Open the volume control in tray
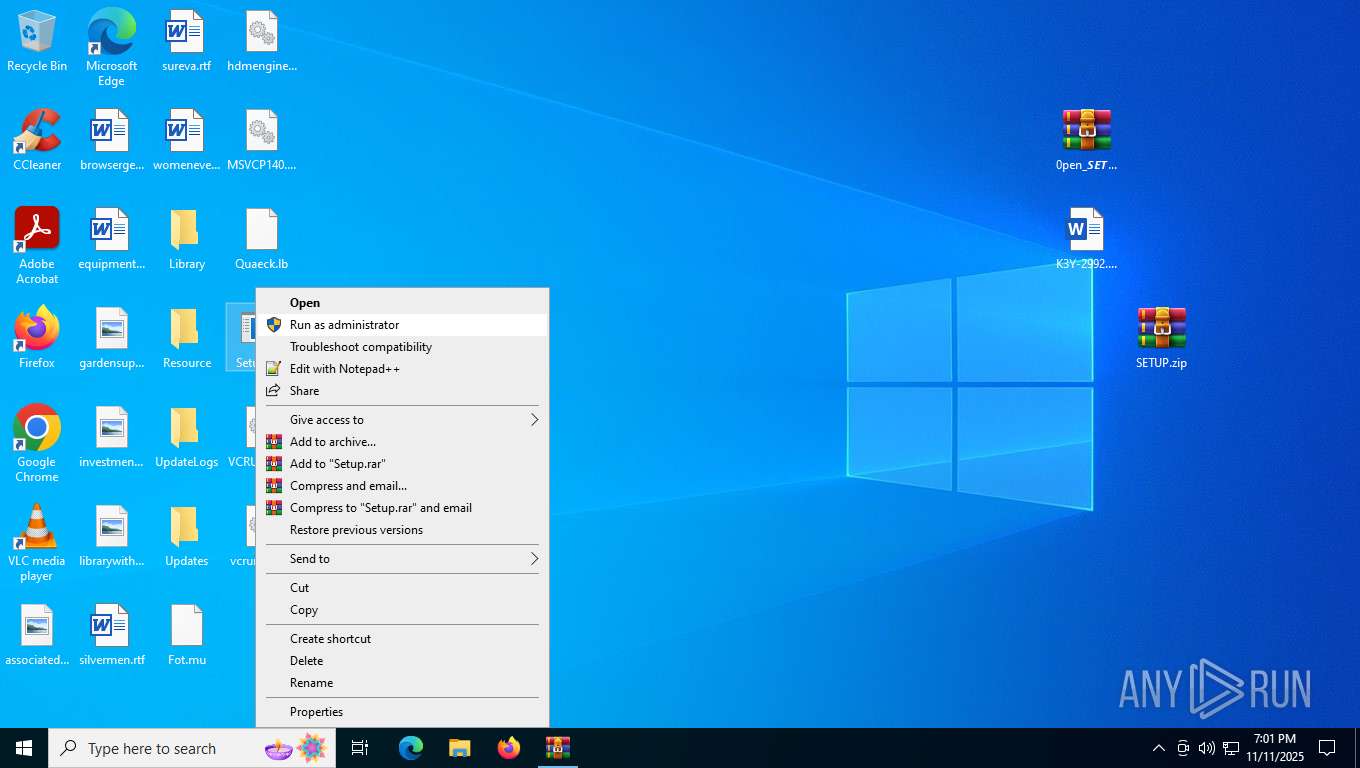Viewport: 1360px width, 768px height. click(1207, 748)
